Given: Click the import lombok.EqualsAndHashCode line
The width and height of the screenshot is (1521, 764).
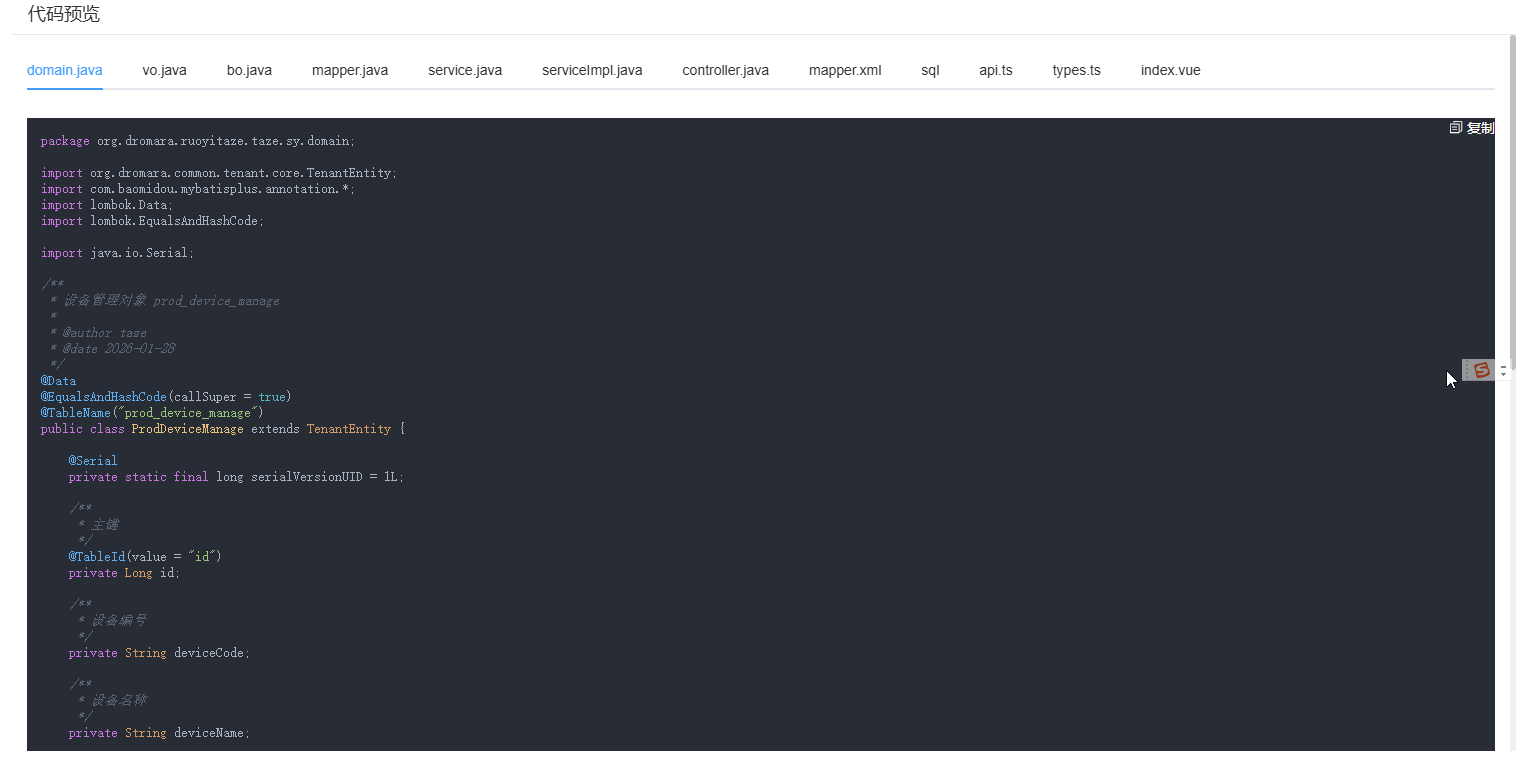Looking at the screenshot, I should click(x=153, y=221).
